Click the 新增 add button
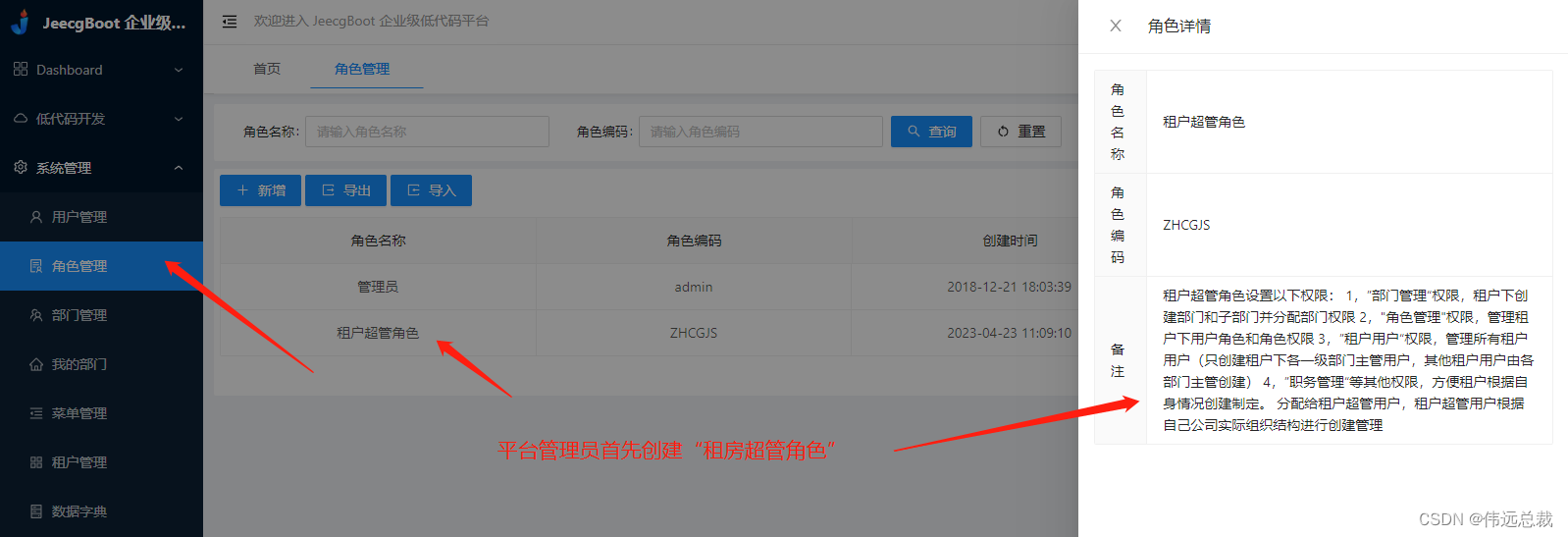Image resolution: width=1568 pixels, height=537 pixels. point(260,190)
